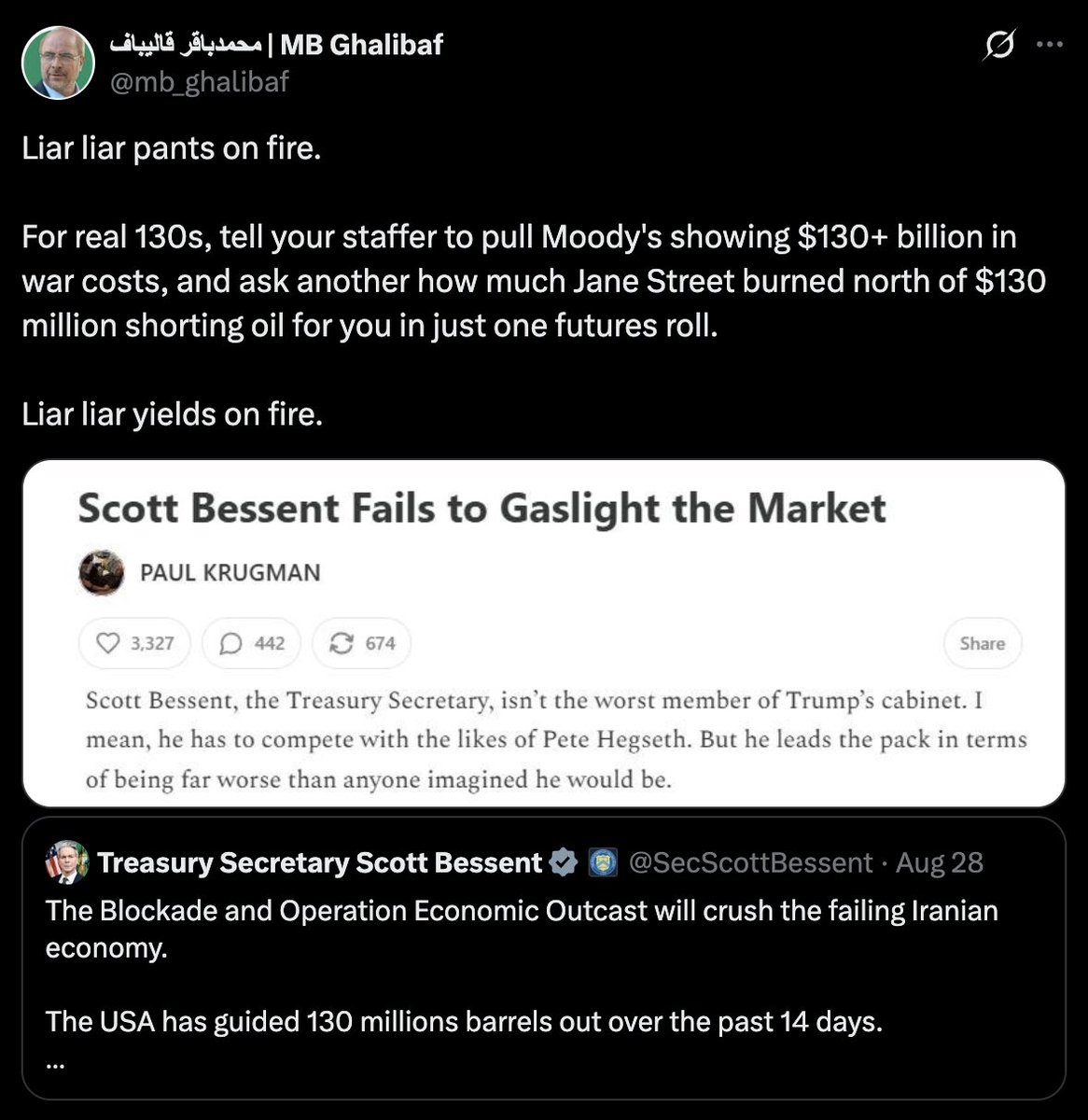Click the Share button in article card
The width and height of the screenshot is (1088, 1120).
click(x=983, y=643)
